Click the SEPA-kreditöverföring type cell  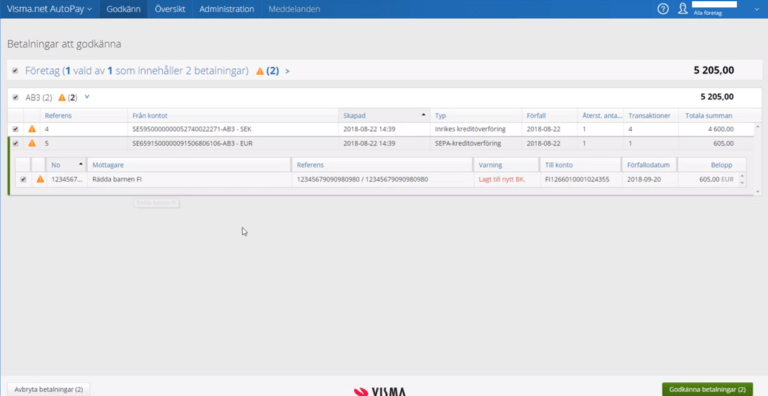coord(468,144)
